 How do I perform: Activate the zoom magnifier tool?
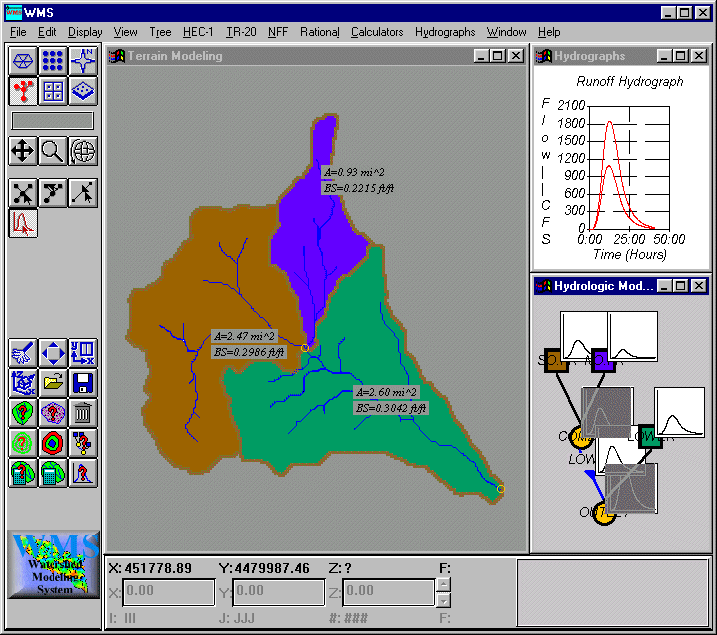point(53,152)
